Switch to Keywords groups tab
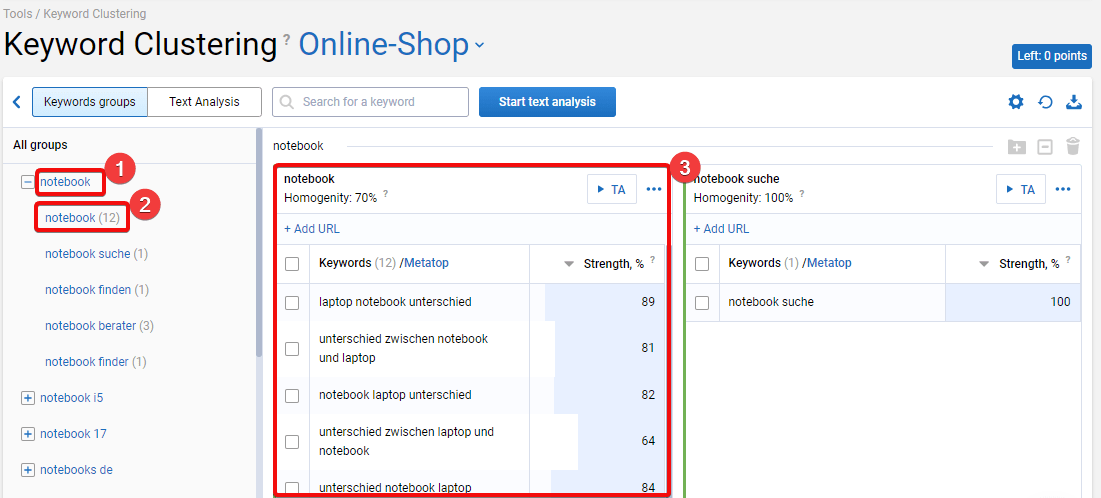This screenshot has height=498, width=1101. coord(90,102)
